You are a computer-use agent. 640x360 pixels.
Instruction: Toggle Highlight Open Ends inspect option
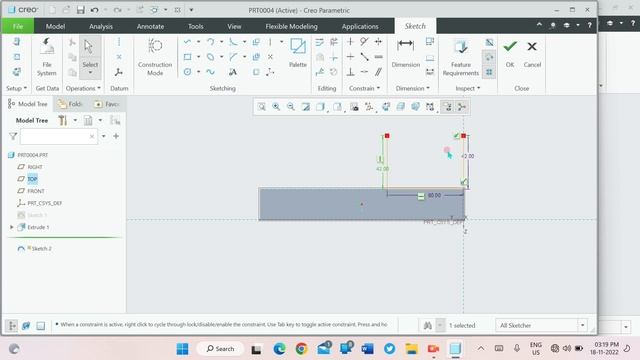489,57
